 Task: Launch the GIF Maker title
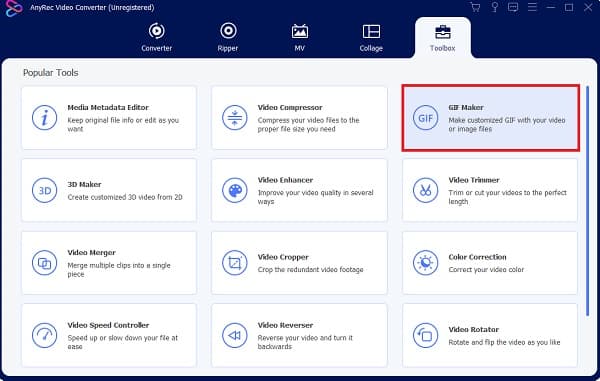466,107
